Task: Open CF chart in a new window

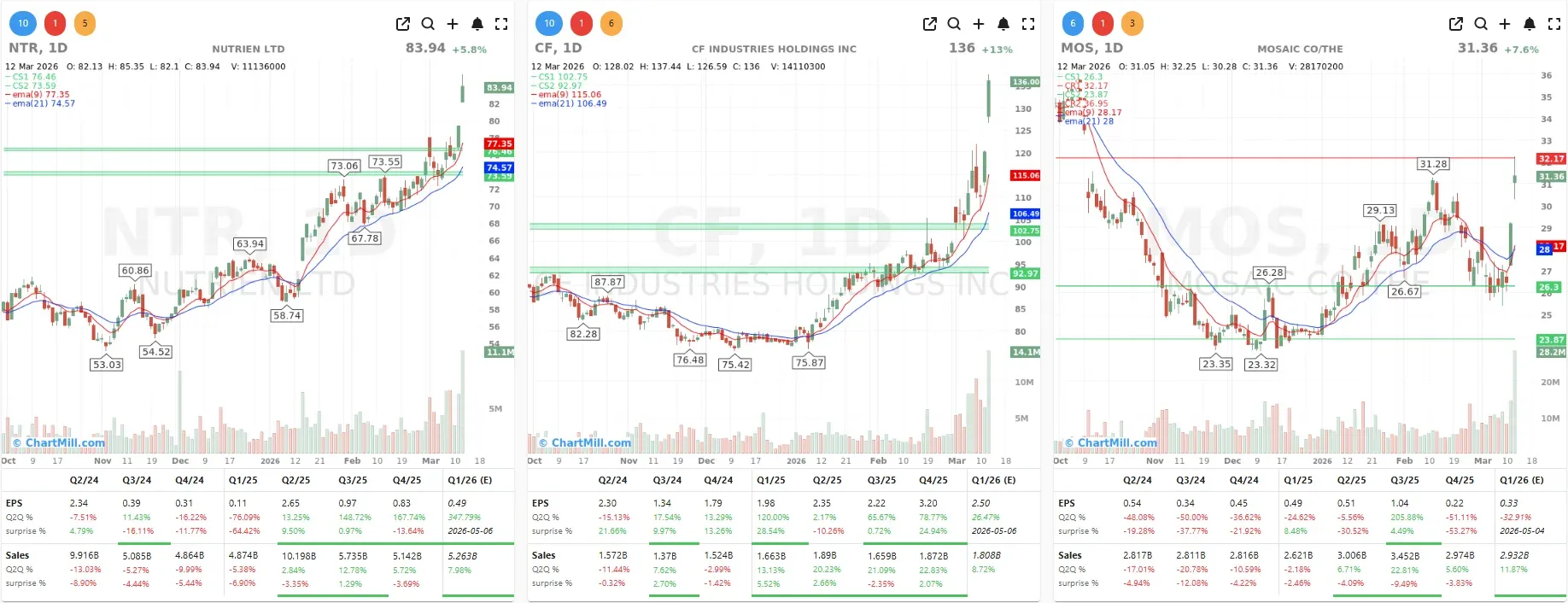Action: (930, 24)
